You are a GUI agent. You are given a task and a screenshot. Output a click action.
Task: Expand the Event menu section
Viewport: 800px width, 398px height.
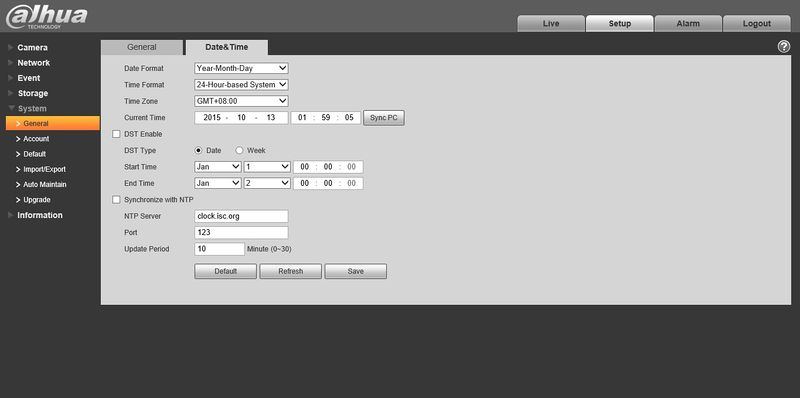(x=29, y=78)
